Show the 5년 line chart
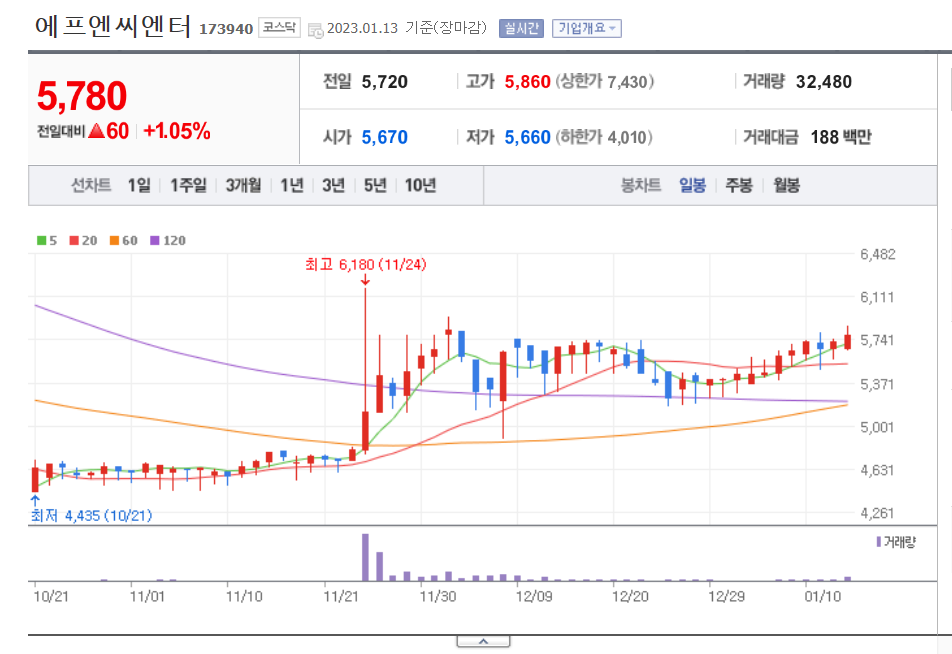This screenshot has height=654, width=952. 375,185
